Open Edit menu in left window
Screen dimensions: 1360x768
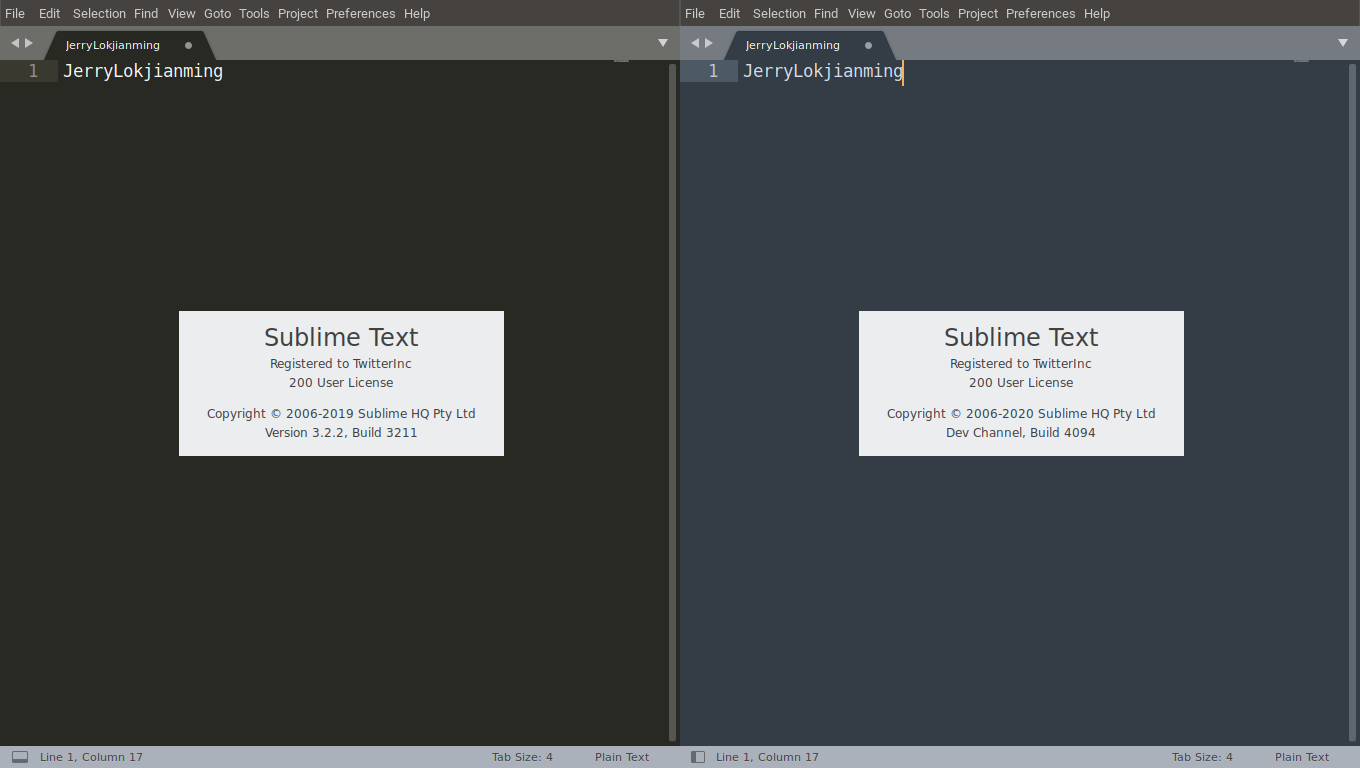[50, 13]
